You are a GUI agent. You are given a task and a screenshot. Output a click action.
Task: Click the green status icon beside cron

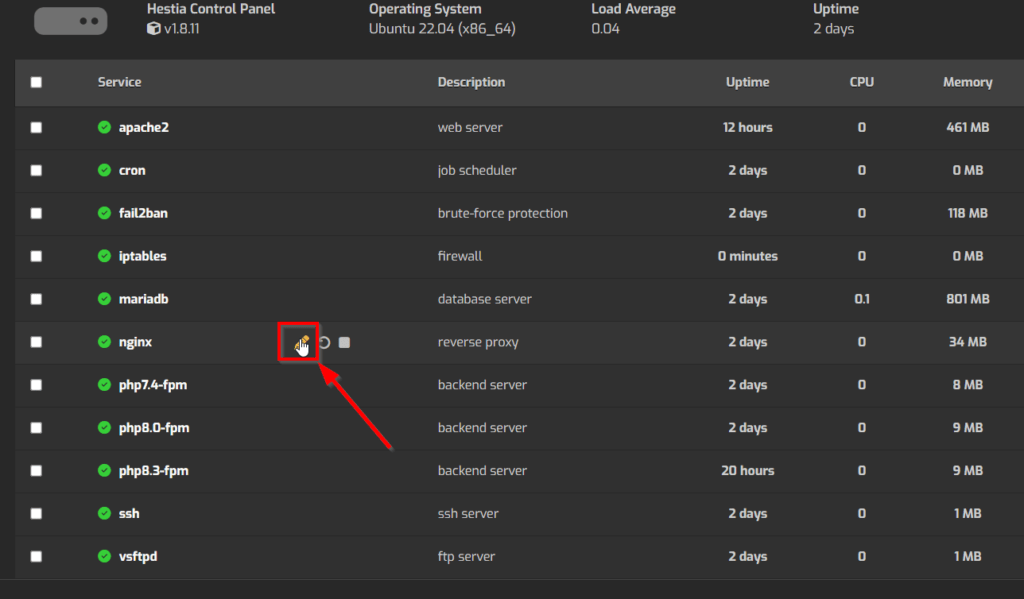coord(104,170)
